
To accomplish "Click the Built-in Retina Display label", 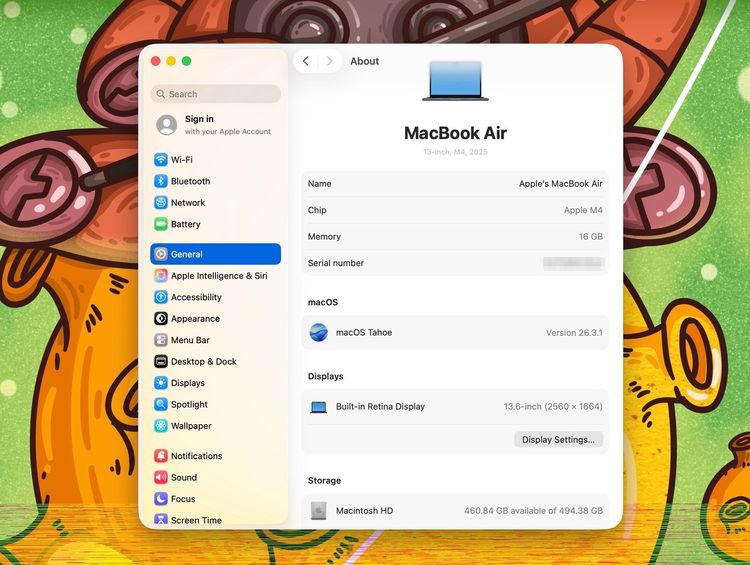I will [380, 407].
